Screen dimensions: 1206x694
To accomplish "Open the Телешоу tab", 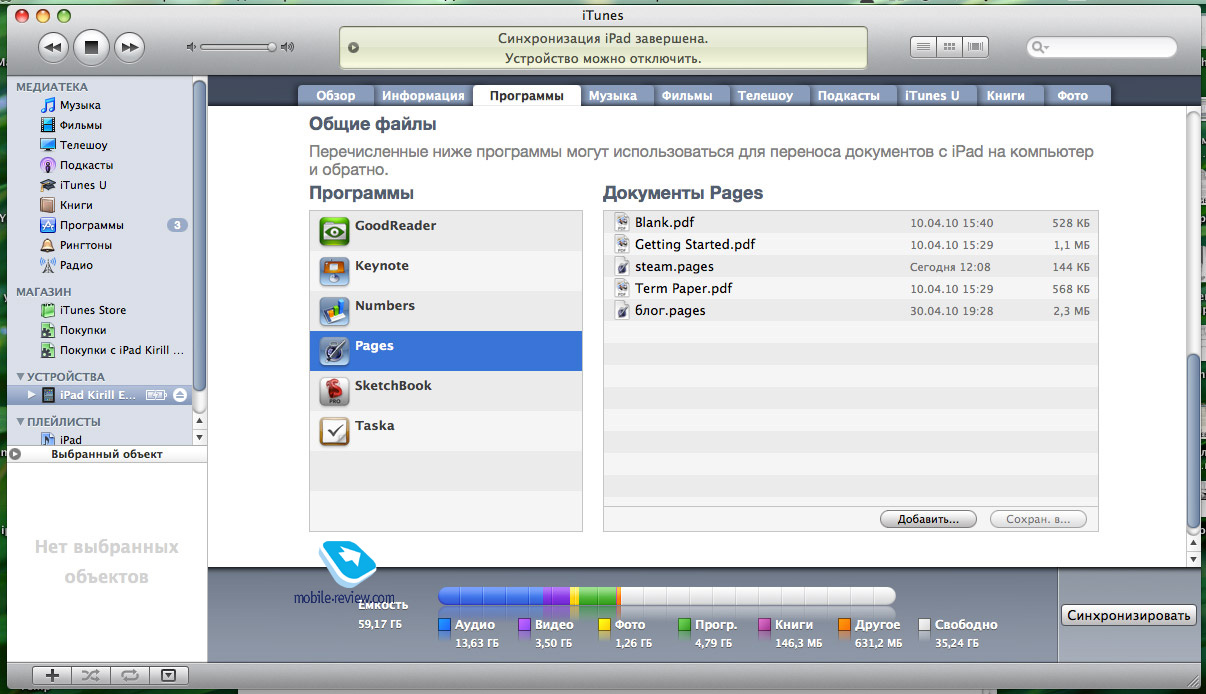I will pos(765,96).
